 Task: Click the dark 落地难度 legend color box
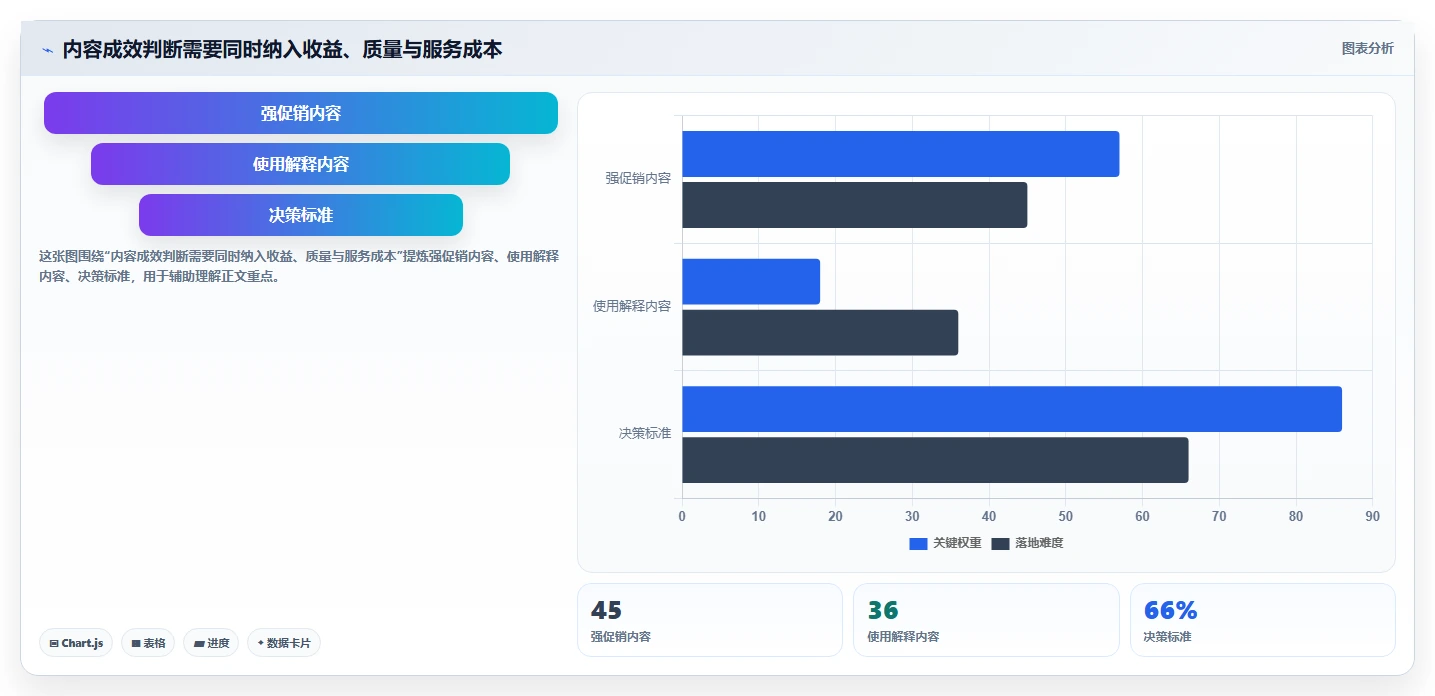tap(1000, 543)
